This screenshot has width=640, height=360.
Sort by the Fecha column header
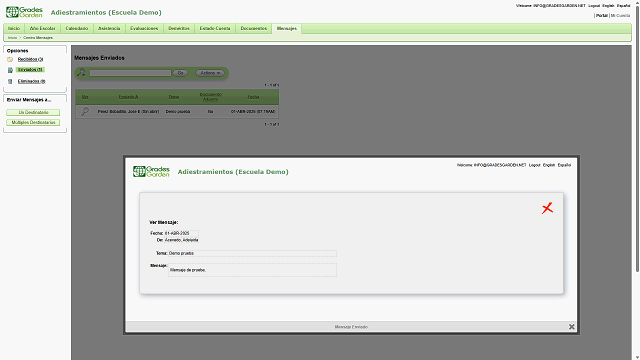[x=253, y=97]
